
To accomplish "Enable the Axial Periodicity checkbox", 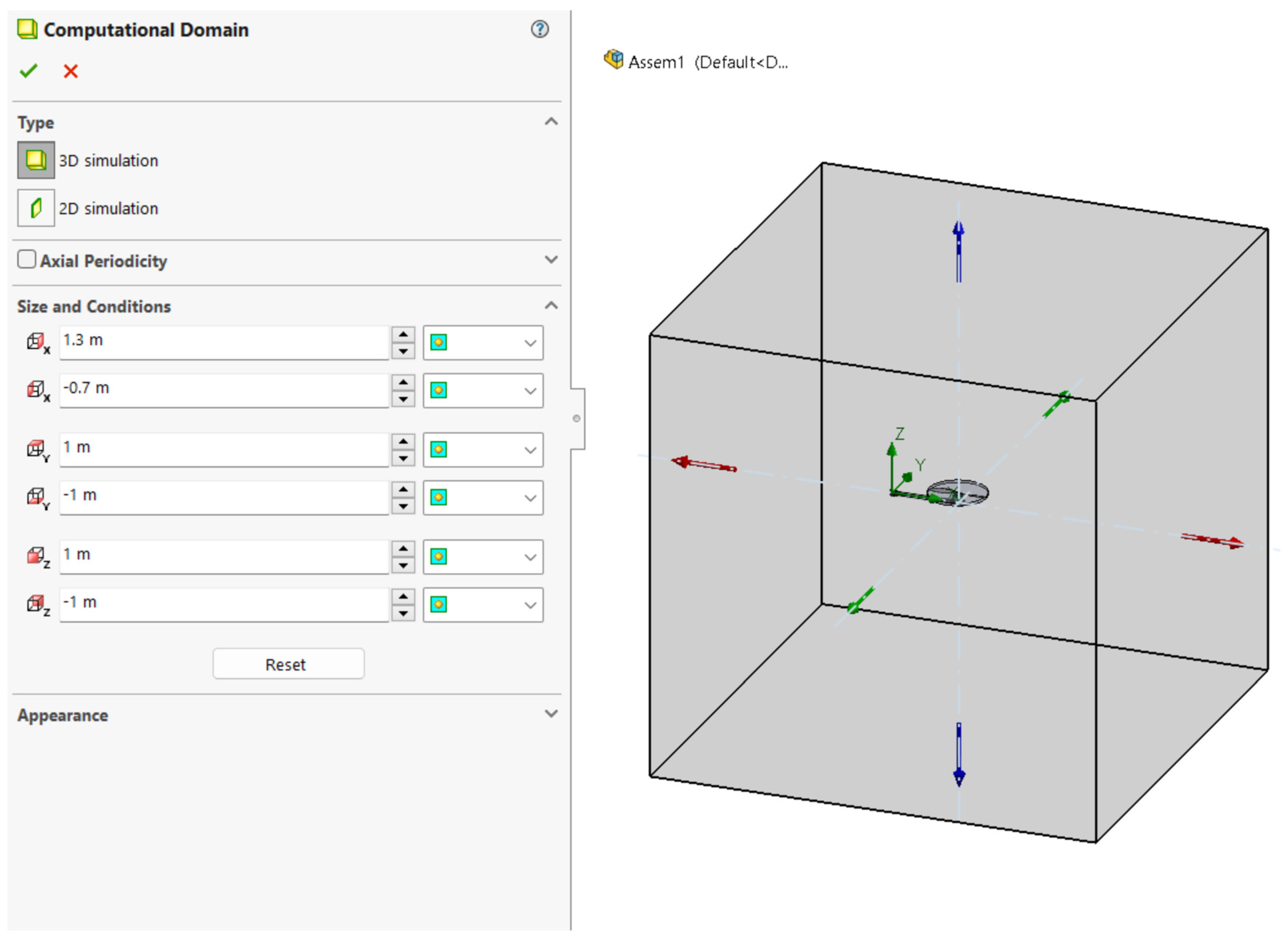I will (26, 259).
